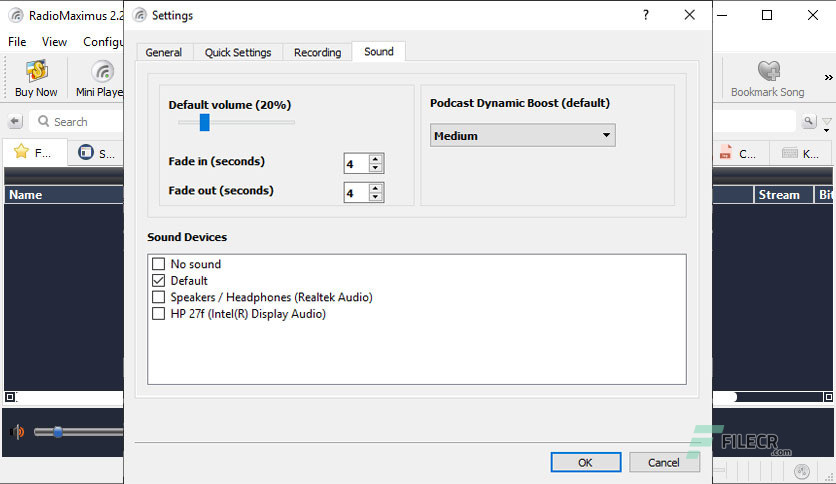The image size is (836, 484).
Task: Click the Fade out seconds value field
Action: click(x=357, y=193)
